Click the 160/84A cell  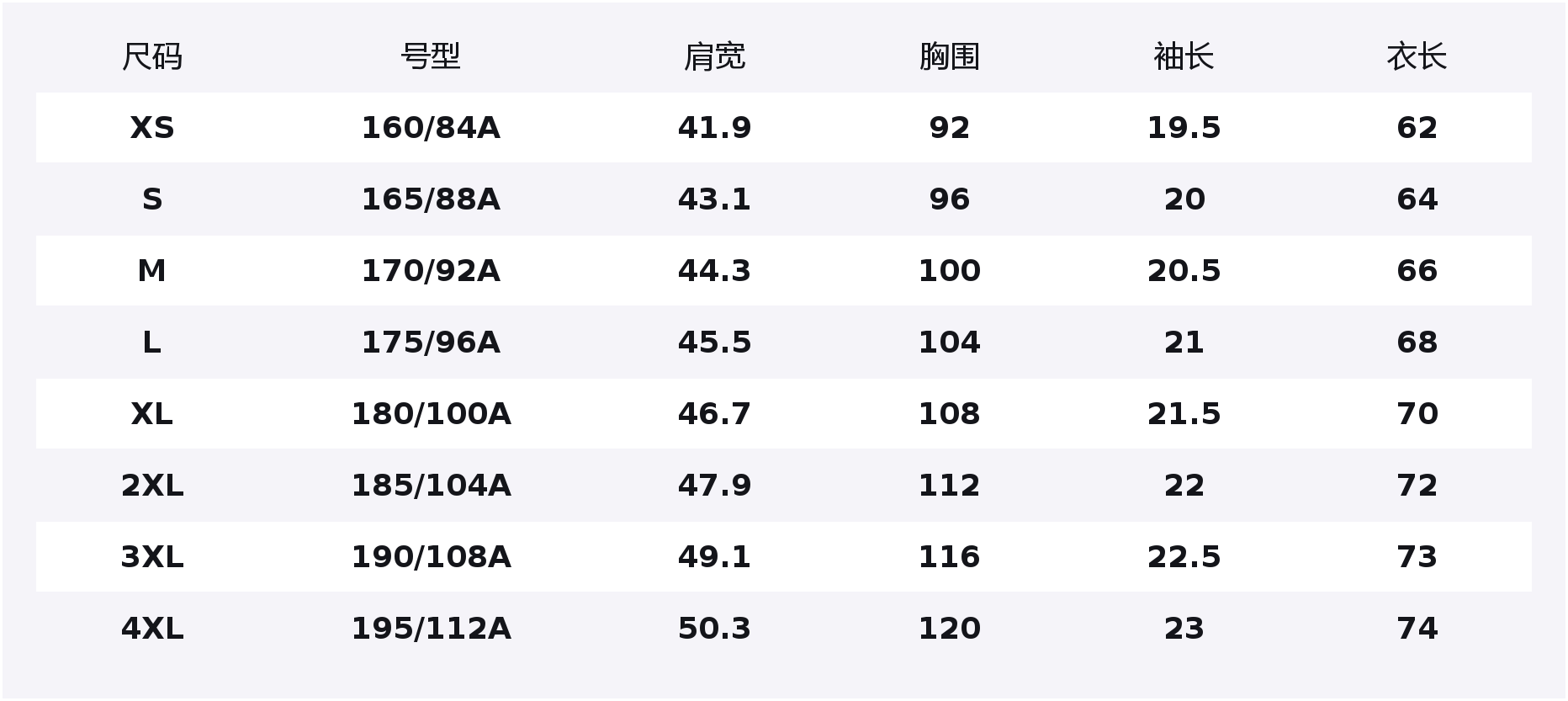point(431,128)
